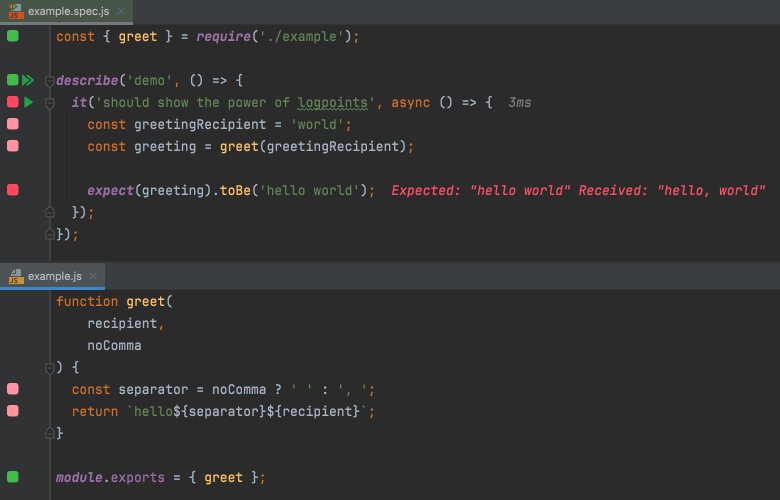Click green coverage marker beside describe line

point(13,80)
